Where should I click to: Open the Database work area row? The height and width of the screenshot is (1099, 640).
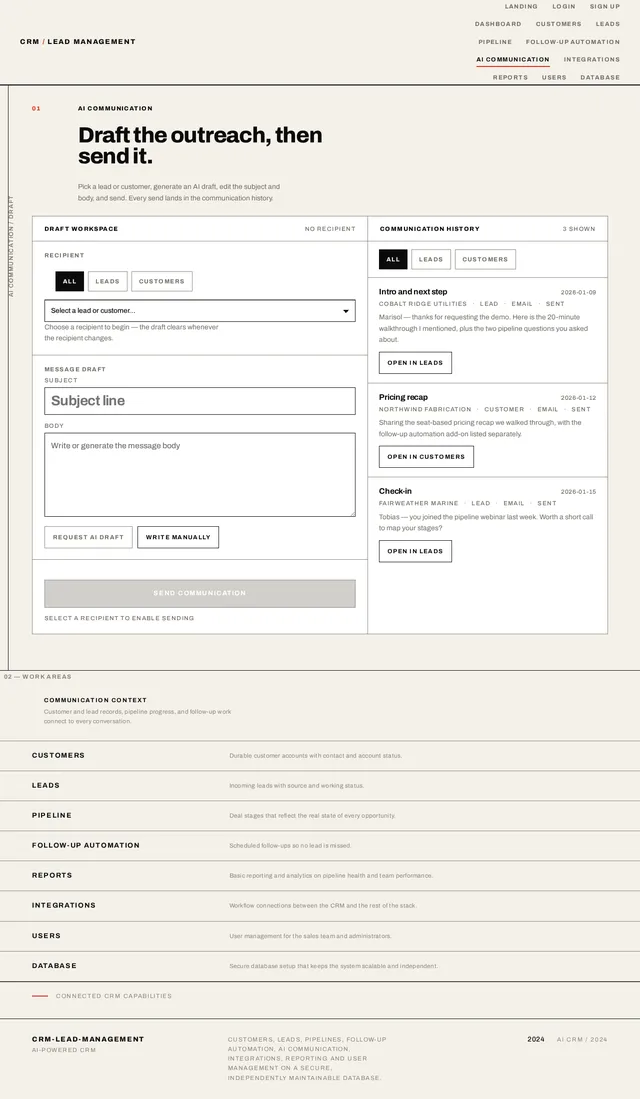pos(320,967)
